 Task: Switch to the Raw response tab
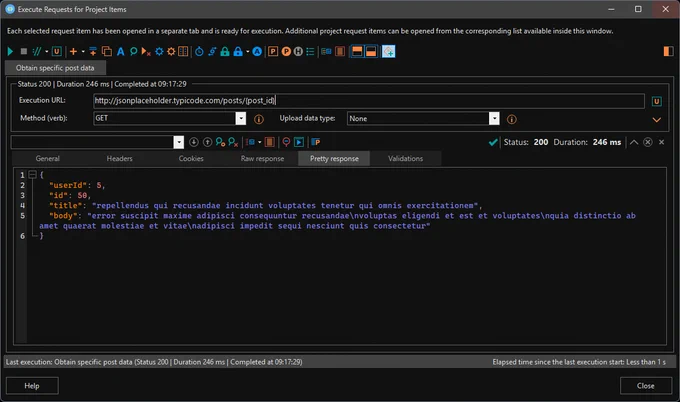click(x=262, y=159)
